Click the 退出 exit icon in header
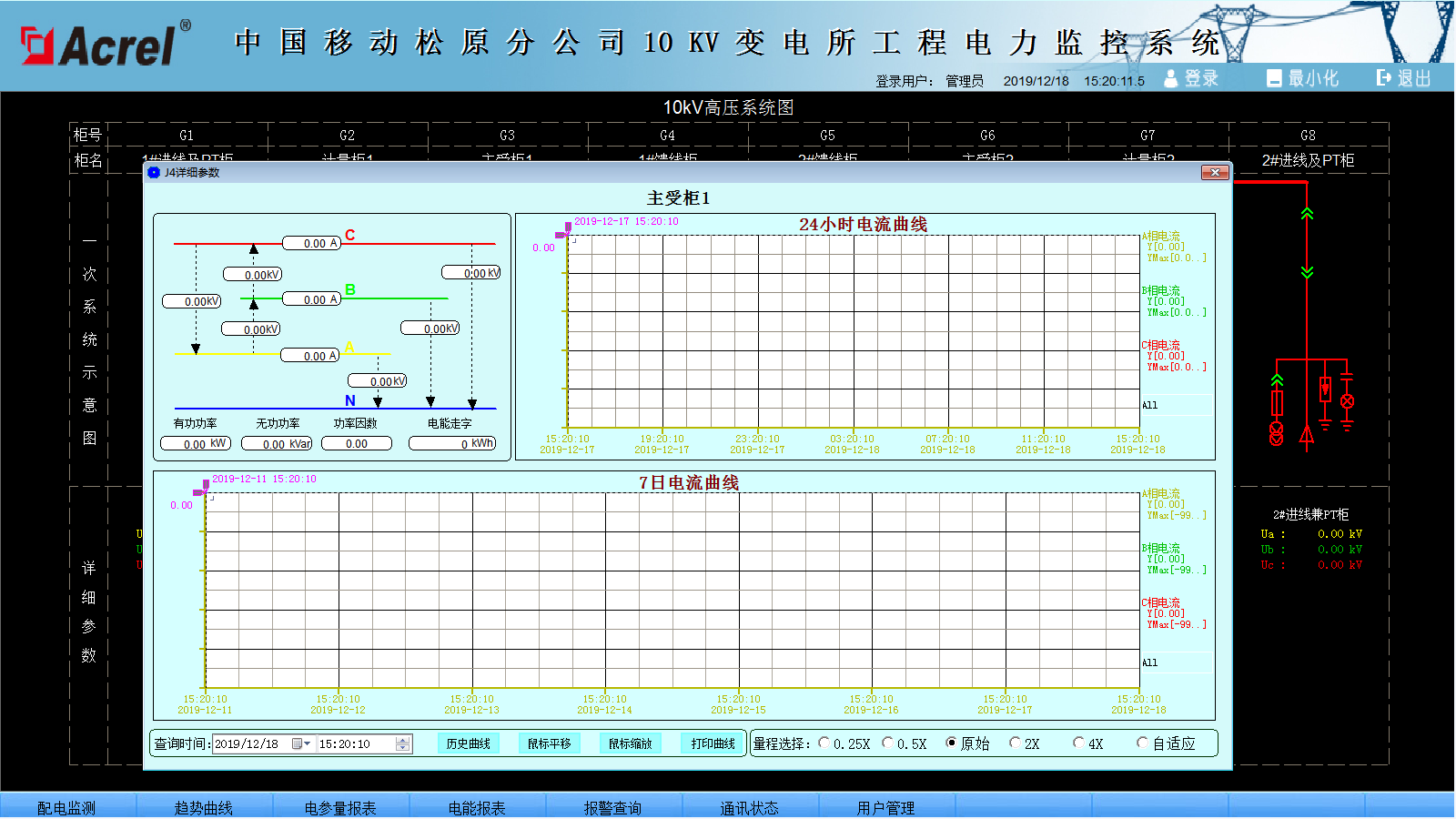Viewport: 1456px width, 819px height. tap(1384, 78)
